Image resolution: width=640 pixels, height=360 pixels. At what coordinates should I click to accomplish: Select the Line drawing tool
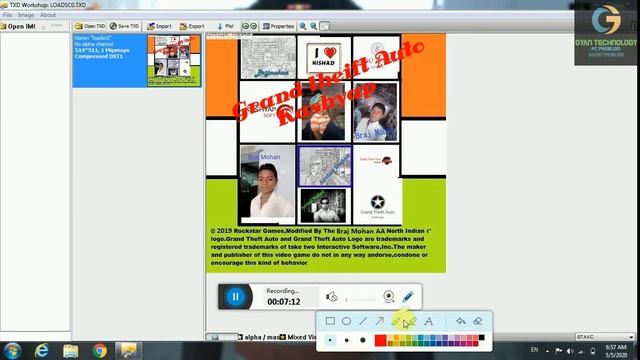click(363, 321)
